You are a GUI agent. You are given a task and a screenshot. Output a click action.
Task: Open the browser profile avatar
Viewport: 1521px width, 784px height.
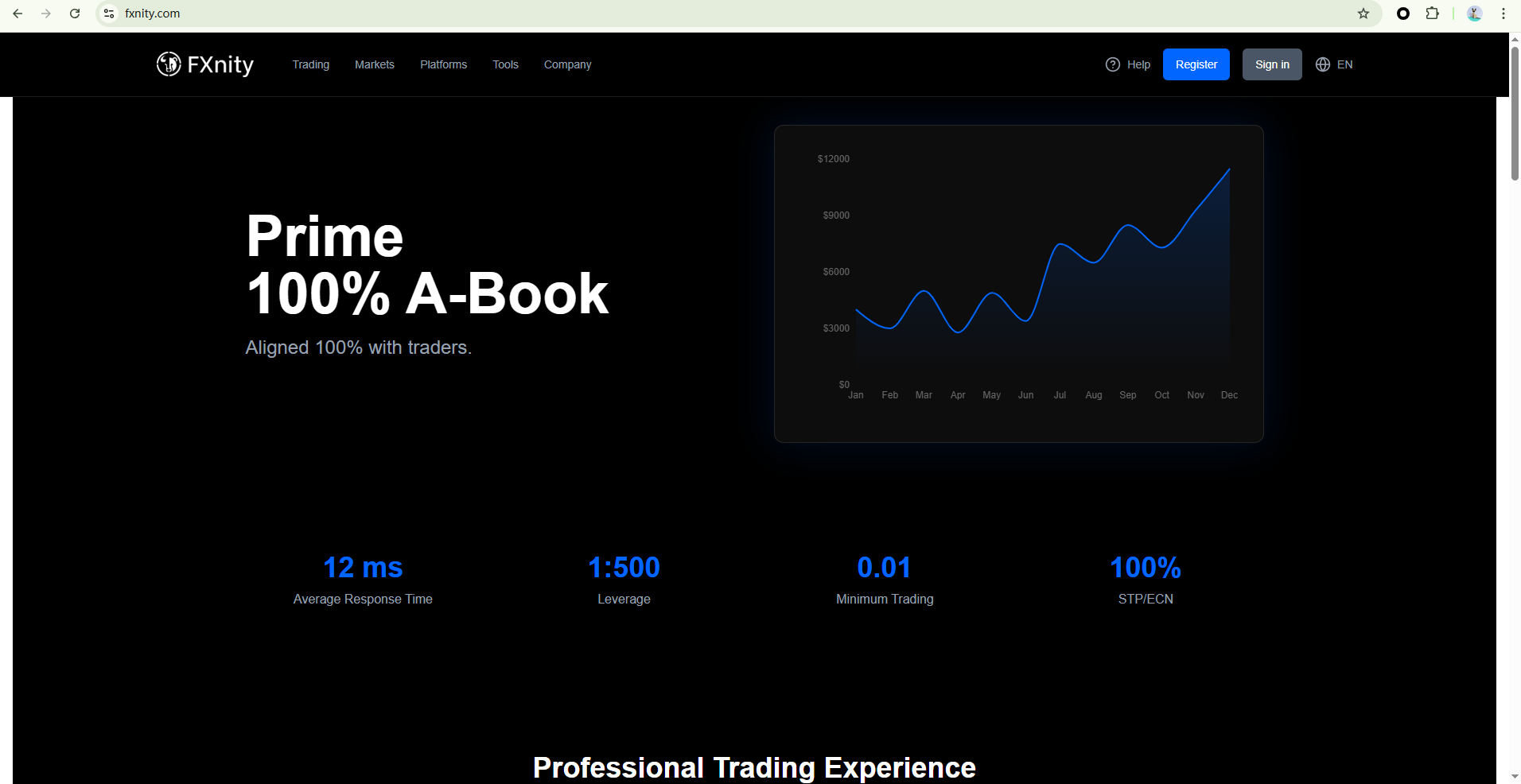1474,14
